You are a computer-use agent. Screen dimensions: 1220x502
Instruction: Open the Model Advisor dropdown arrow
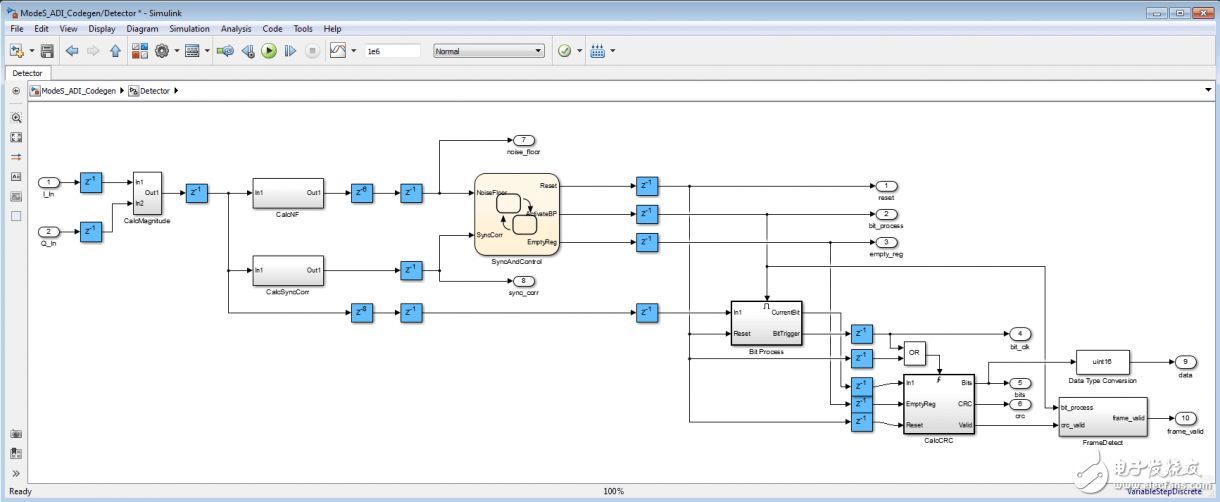point(579,51)
